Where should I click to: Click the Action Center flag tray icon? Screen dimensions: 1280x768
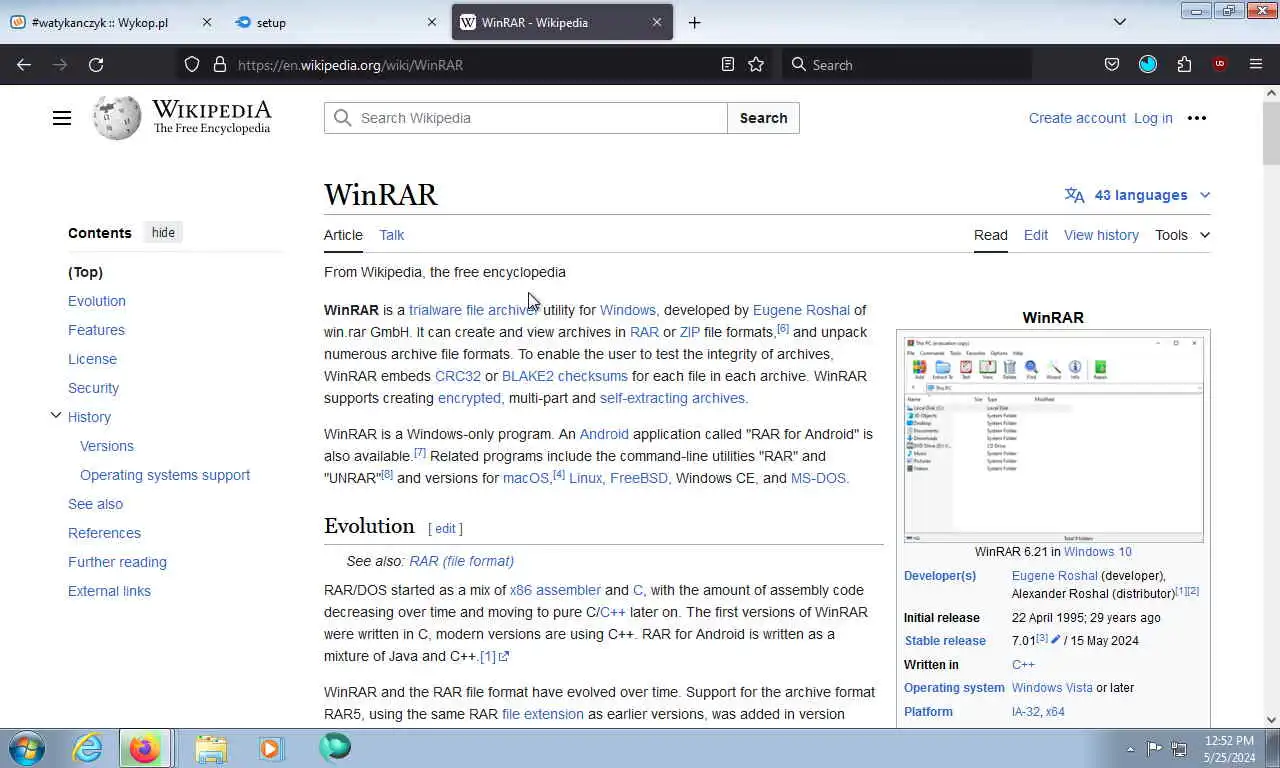pyautogui.click(x=1154, y=748)
